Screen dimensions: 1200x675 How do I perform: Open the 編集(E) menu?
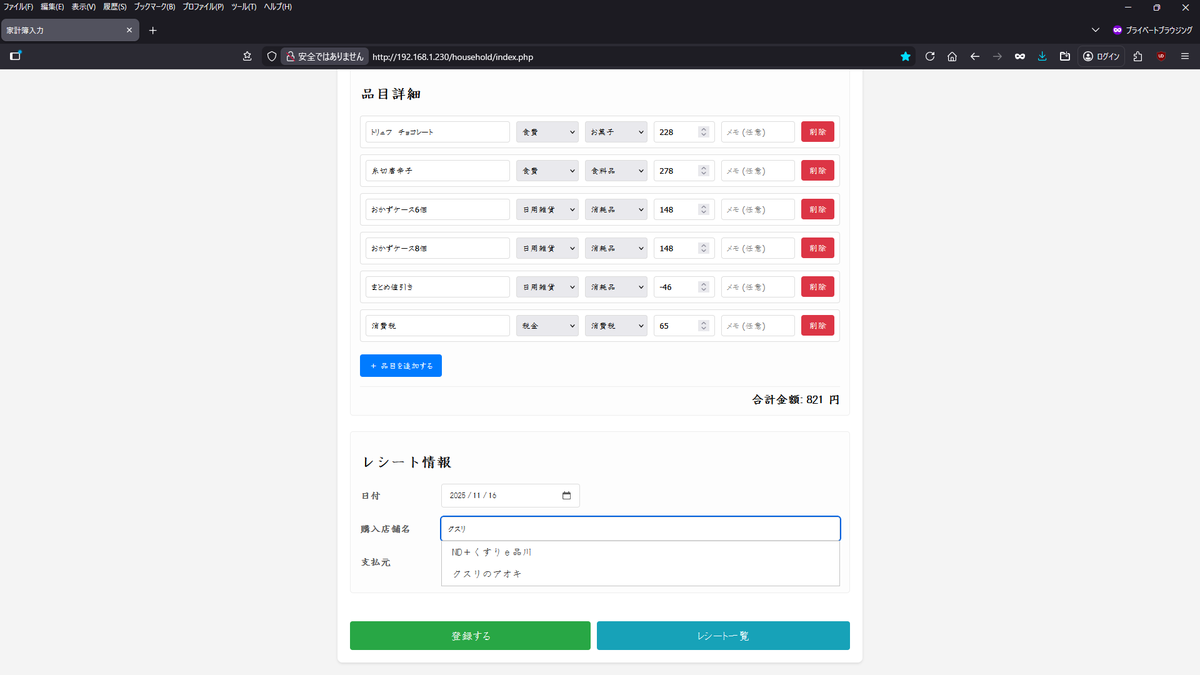coord(52,7)
